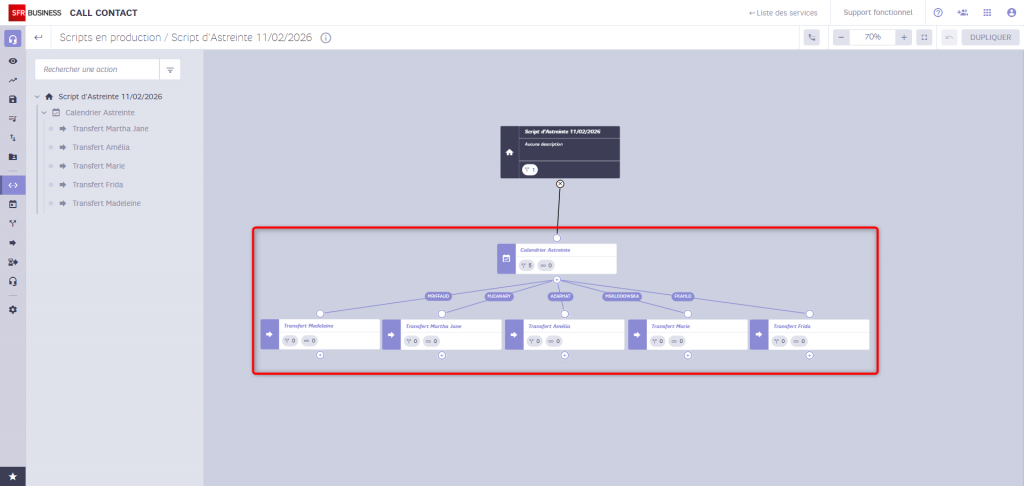The image size is (1024, 486).
Task: Click the script info icon beside title
Action: point(326,38)
